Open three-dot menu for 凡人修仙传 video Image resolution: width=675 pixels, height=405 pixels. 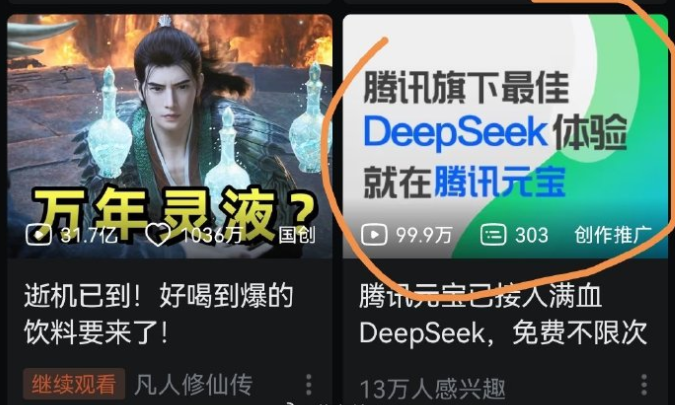pyautogui.click(x=309, y=384)
